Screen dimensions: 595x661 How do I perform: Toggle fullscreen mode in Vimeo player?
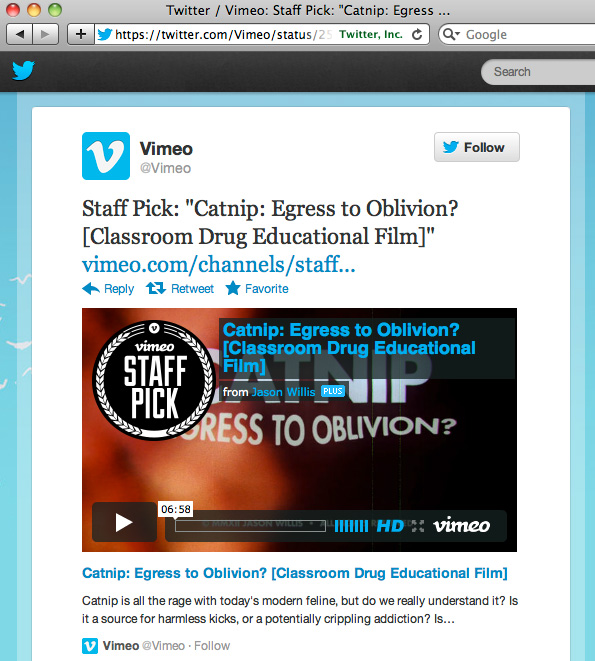418,526
